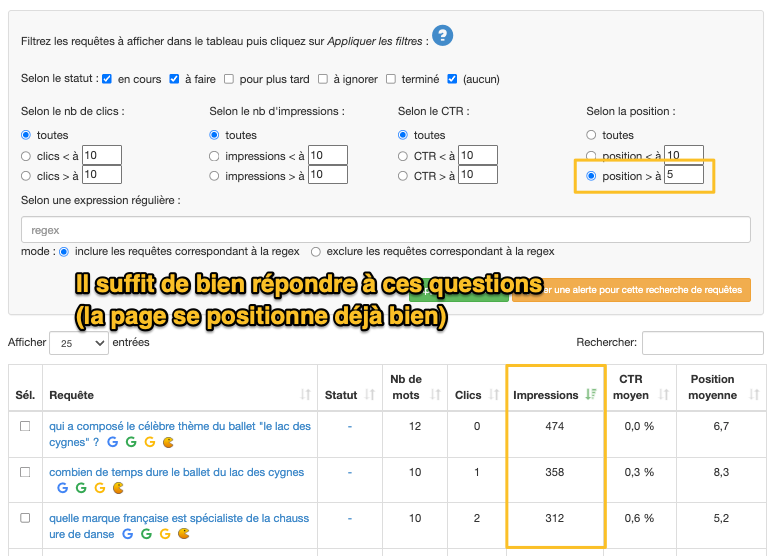Open the Afficher entries dropdown showing 25
Viewport: 775px width, 556px height.
(x=79, y=343)
